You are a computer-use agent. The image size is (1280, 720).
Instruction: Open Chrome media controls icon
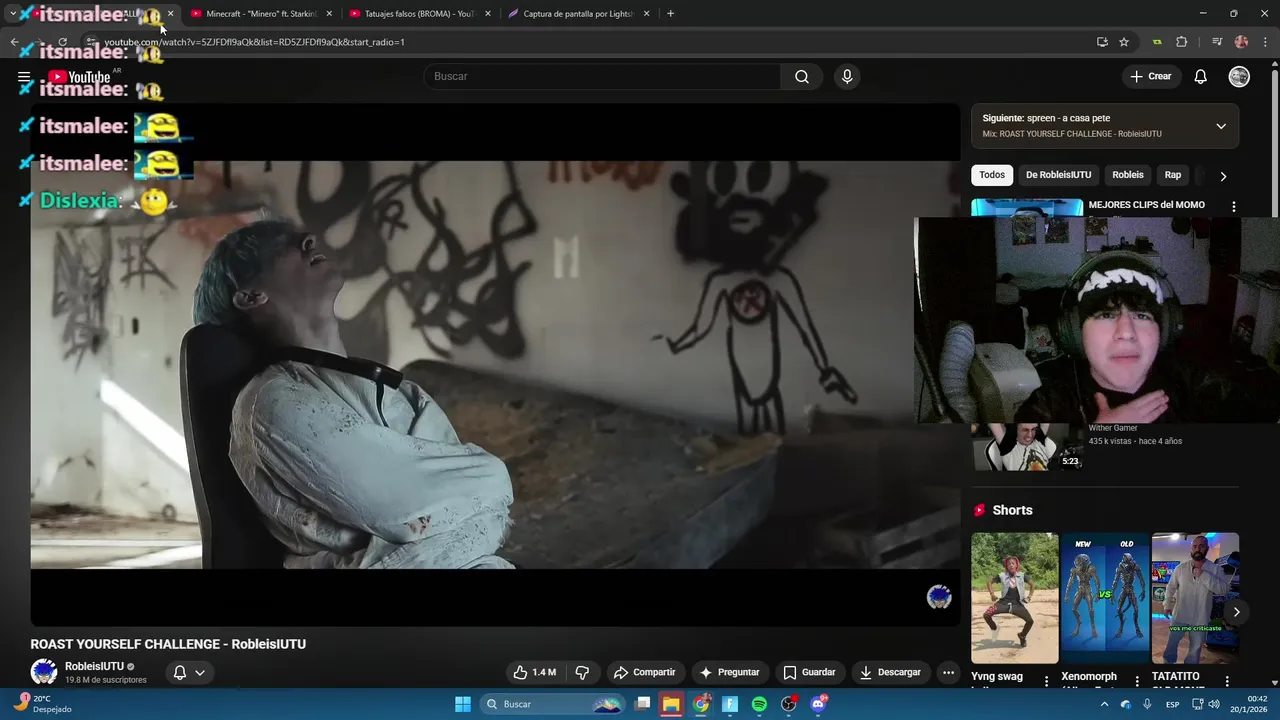click(1216, 42)
